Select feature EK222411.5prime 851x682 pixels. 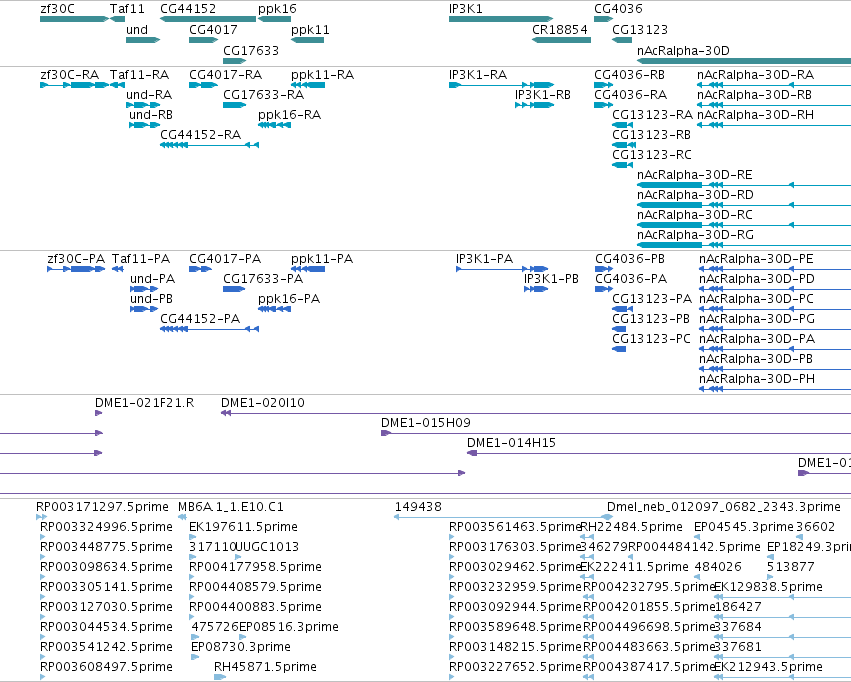tap(587, 577)
